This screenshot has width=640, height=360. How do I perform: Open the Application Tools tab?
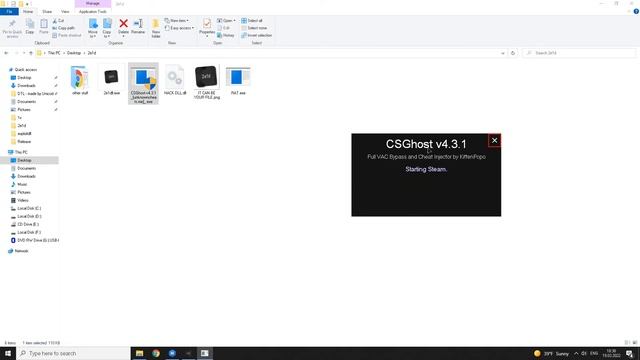pos(93,11)
